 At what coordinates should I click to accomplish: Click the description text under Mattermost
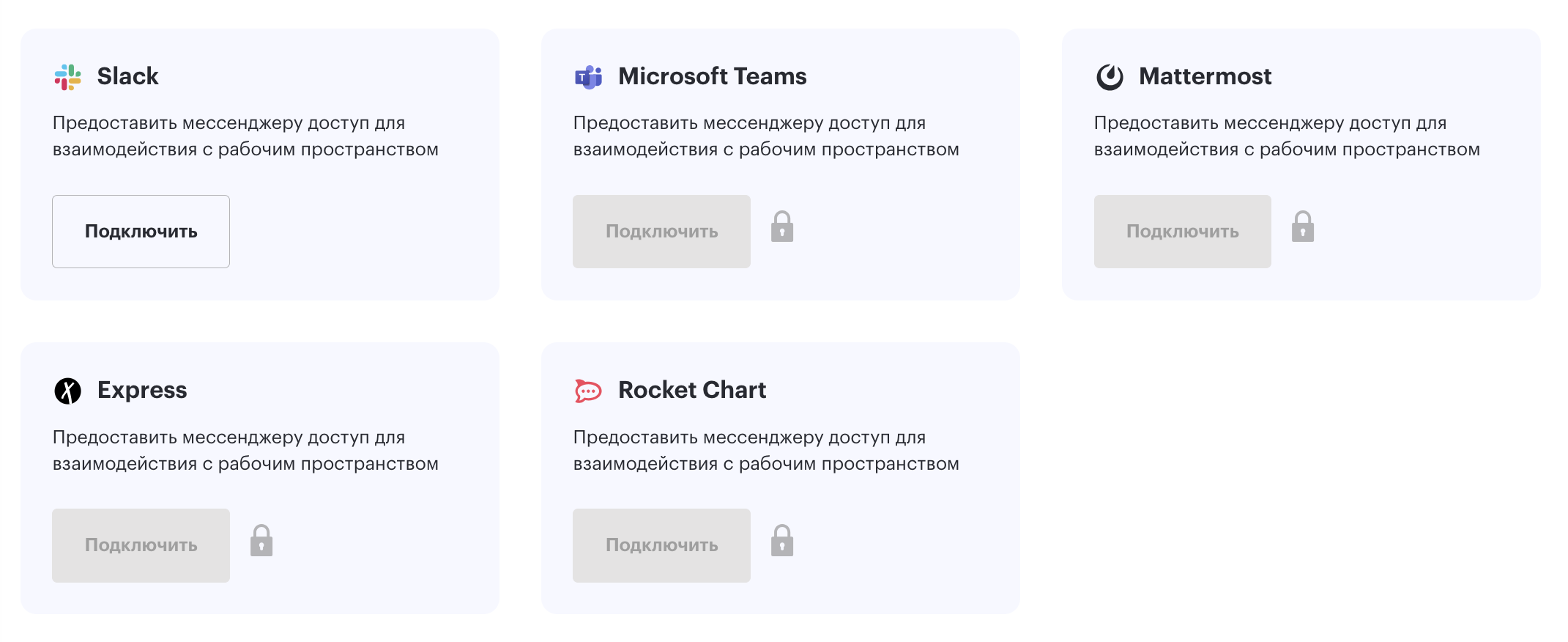1287,136
